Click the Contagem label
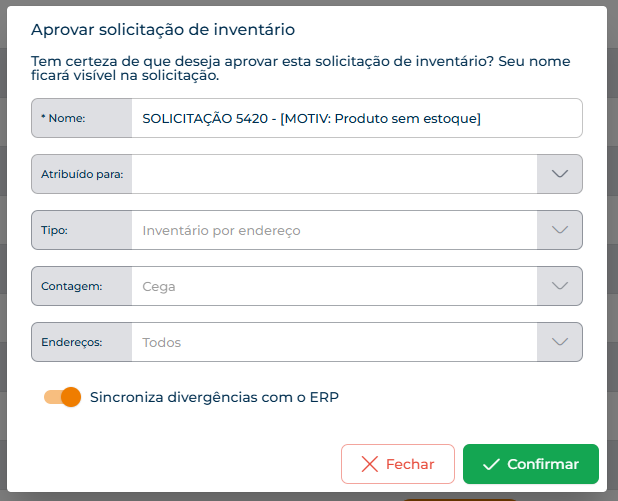618x501 pixels. (71, 286)
